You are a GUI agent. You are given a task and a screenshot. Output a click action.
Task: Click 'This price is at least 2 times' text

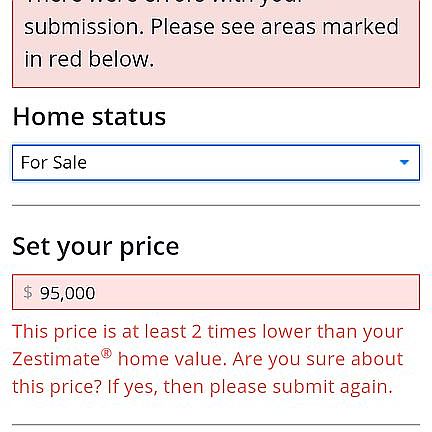135,332
